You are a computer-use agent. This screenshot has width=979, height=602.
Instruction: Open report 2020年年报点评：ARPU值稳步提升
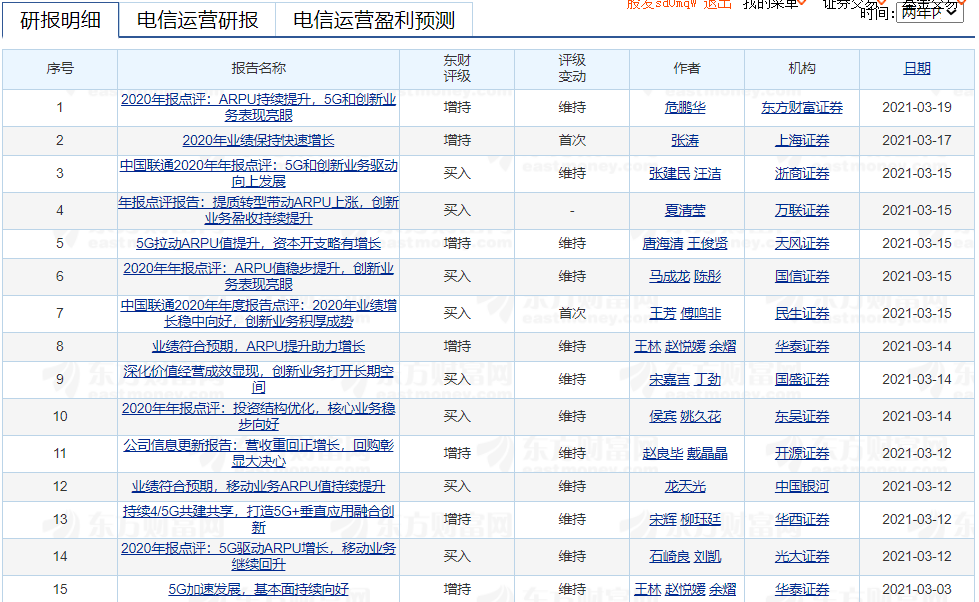[x=258, y=277]
